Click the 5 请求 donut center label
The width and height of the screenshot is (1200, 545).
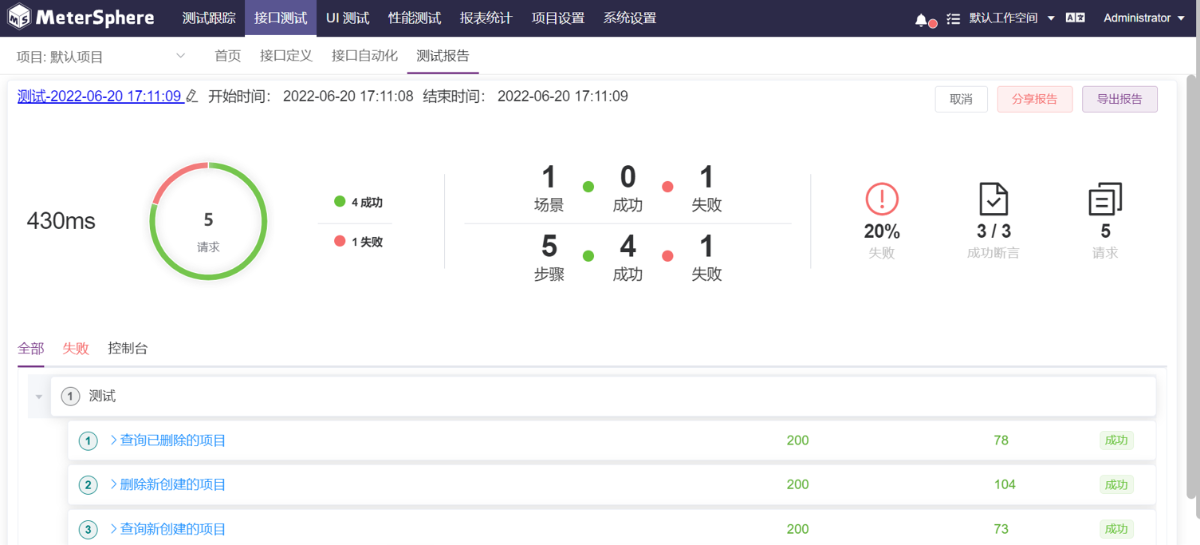(208, 230)
